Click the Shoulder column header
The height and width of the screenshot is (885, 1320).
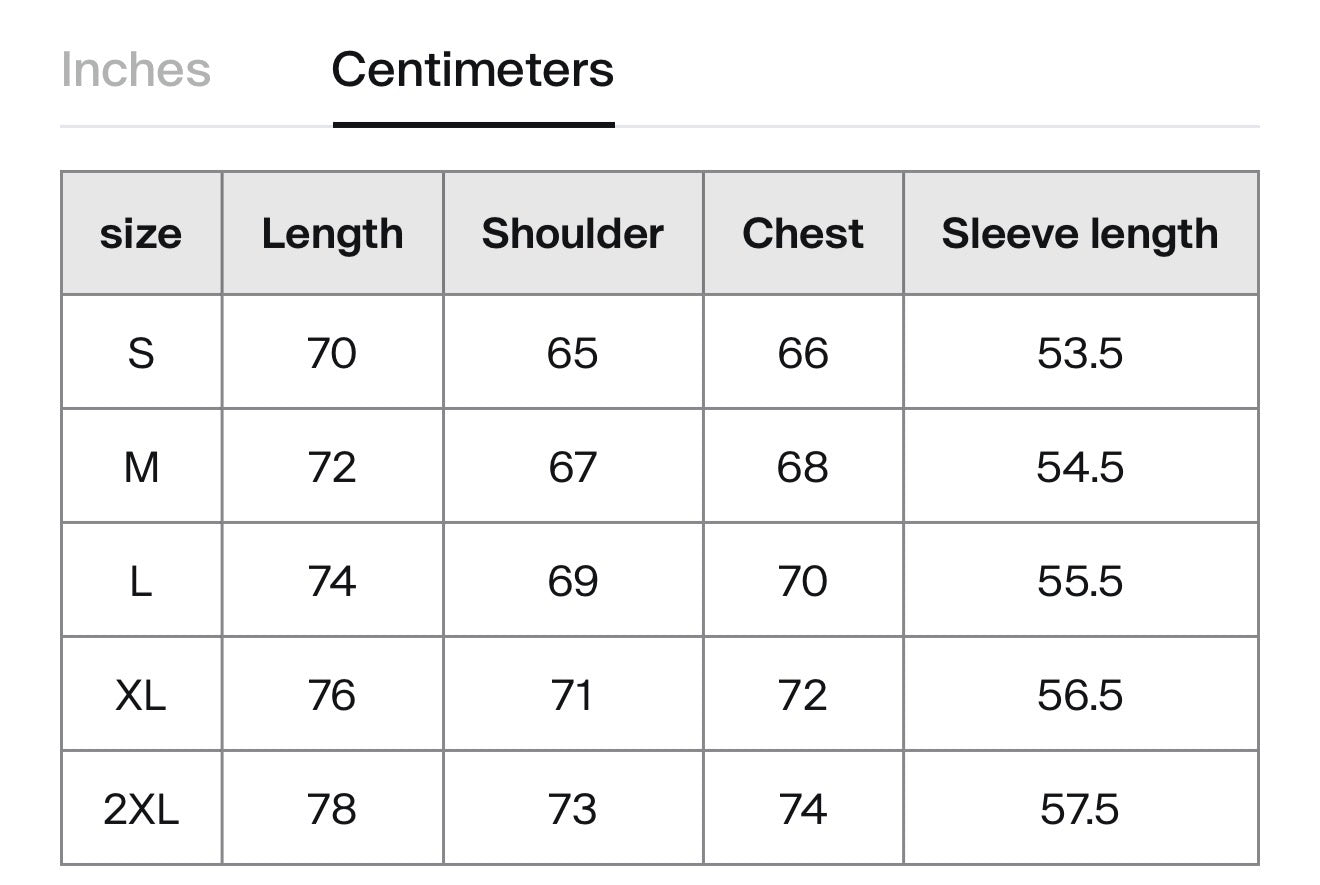coord(573,234)
